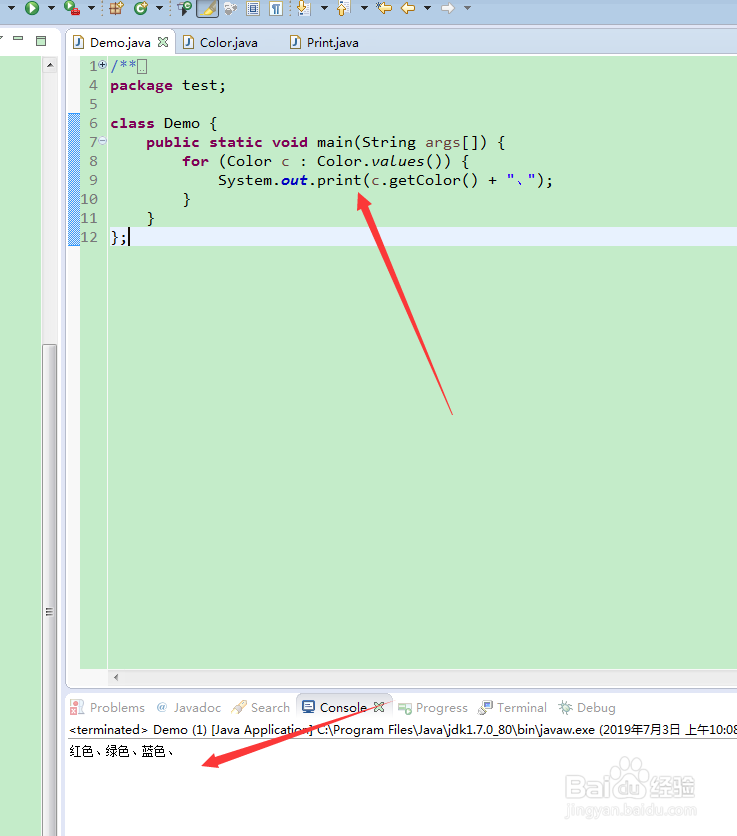Screen dimensions: 737x836
Task: Expand the folded comment on line 1
Action: (x=102, y=65)
